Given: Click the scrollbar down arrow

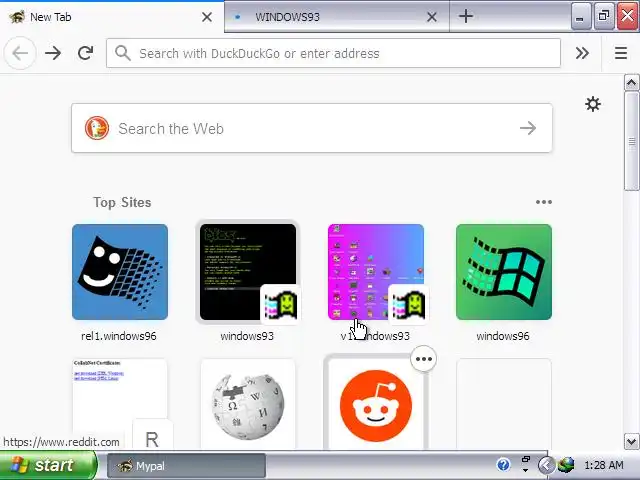Looking at the screenshot, I should [x=631, y=441].
